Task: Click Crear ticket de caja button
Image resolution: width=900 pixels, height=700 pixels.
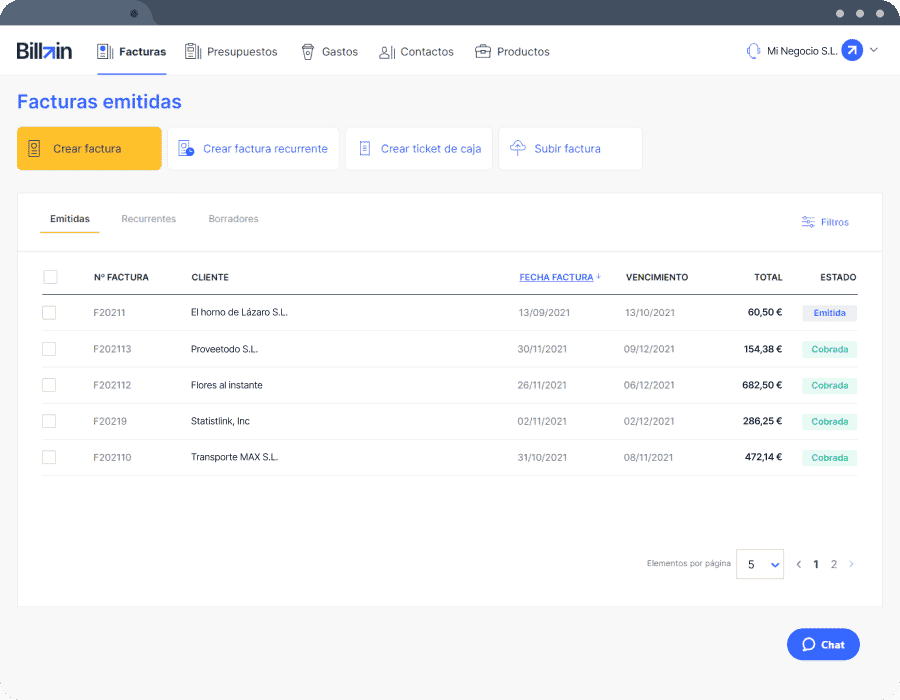Action: pos(419,149)
